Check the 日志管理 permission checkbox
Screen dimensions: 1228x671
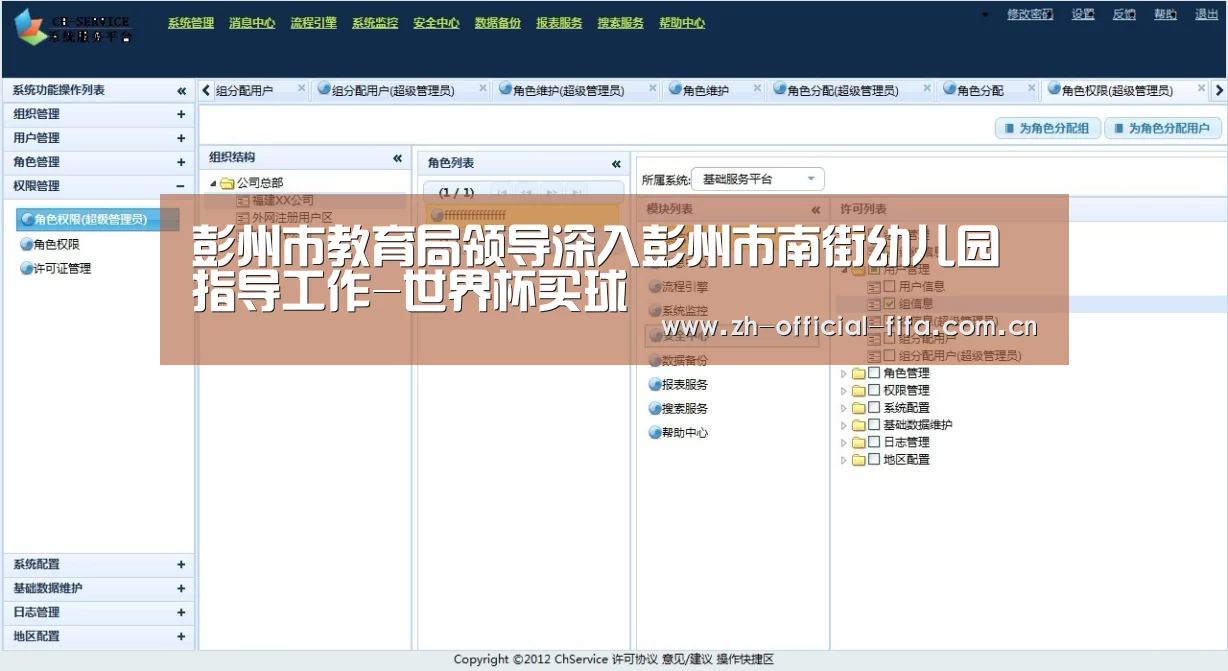874,441
